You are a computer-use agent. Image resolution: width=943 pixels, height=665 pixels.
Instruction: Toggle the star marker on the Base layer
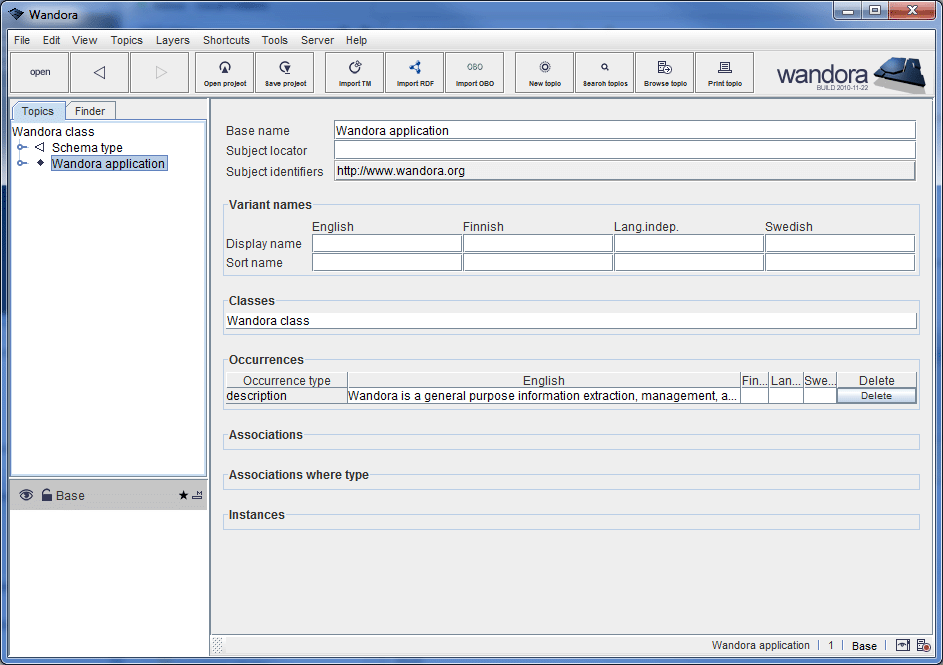182,494
